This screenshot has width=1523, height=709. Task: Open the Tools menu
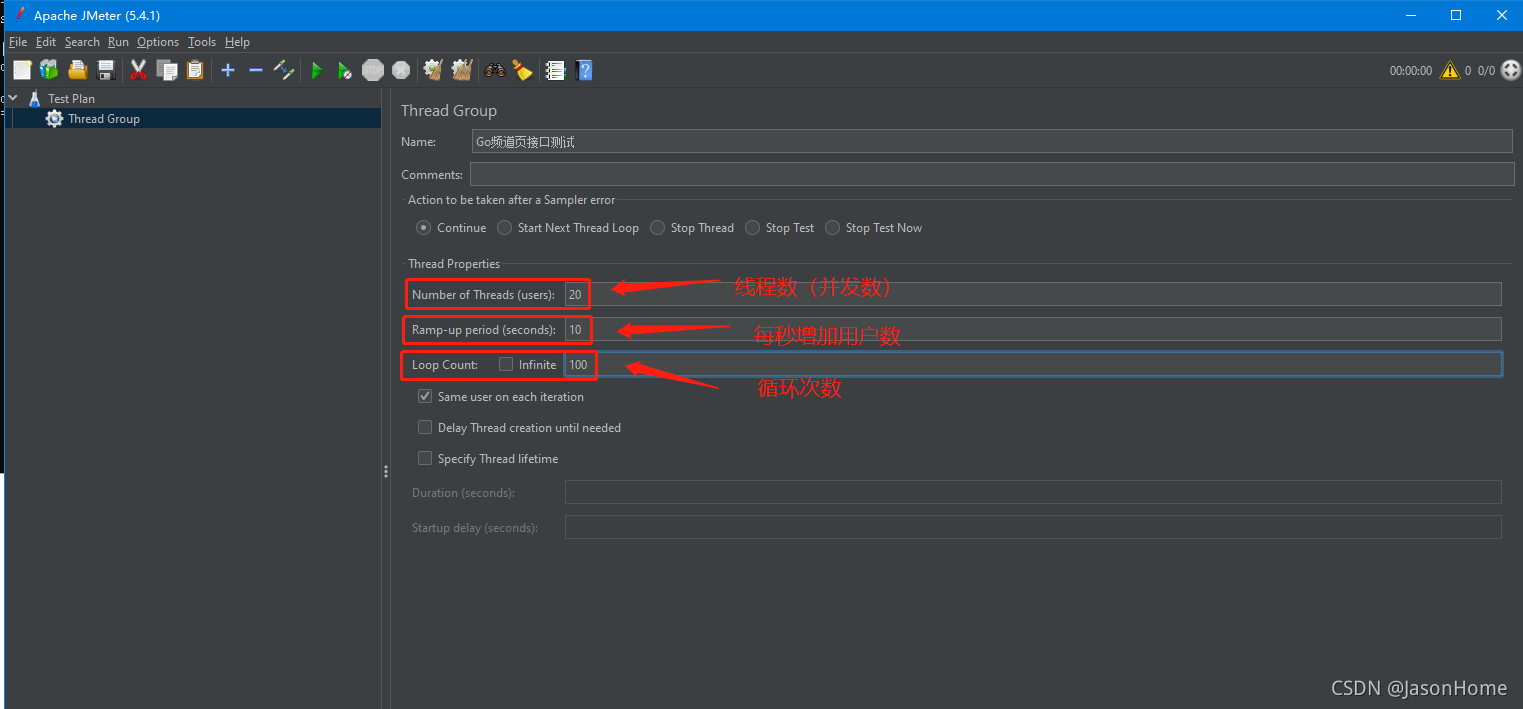tap(202, 42)
